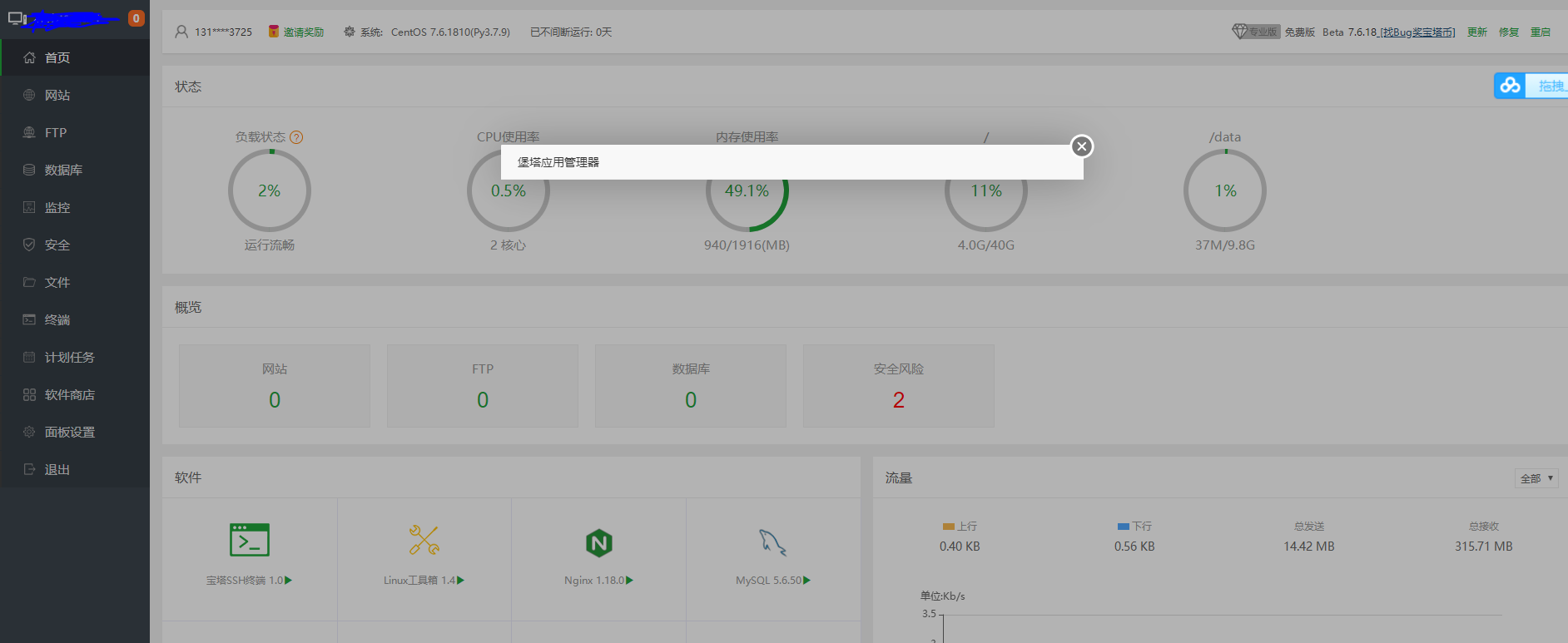Click the blue cloud drag widget icon

pyautogui.click(x=1510, y=86)
